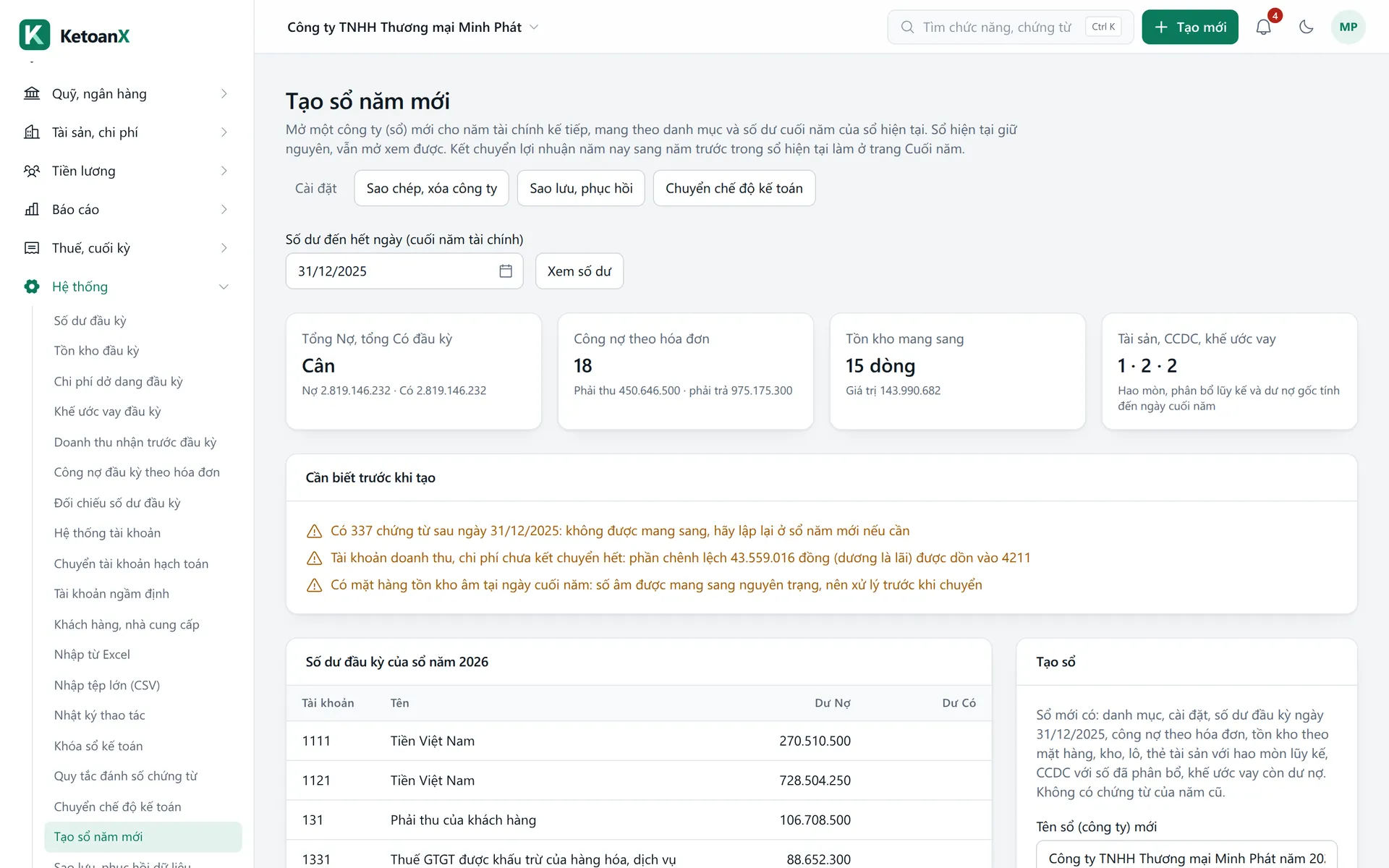Screen dimensions: 1389x868
Task: Click the Tiền lương people icon
Action: coord(32,171)
